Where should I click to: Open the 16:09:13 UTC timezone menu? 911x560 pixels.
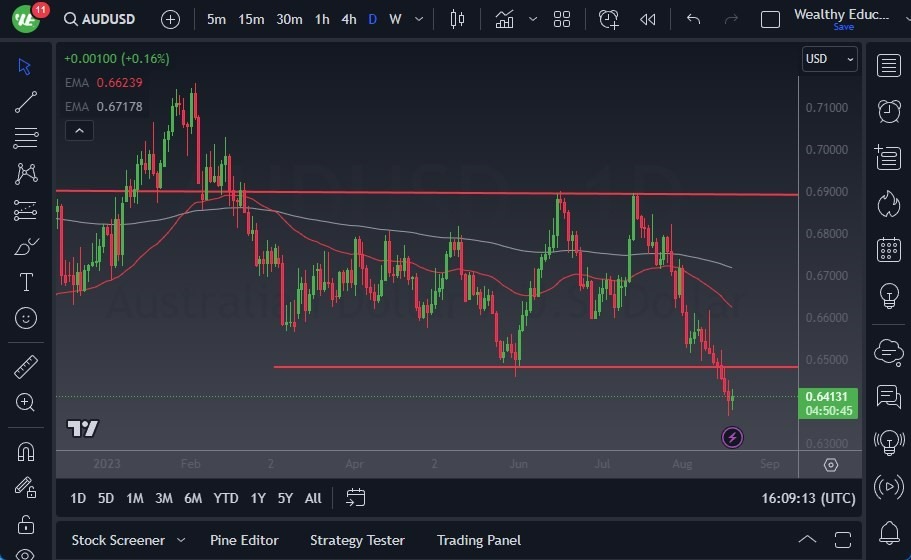click(x=808, y=498)
